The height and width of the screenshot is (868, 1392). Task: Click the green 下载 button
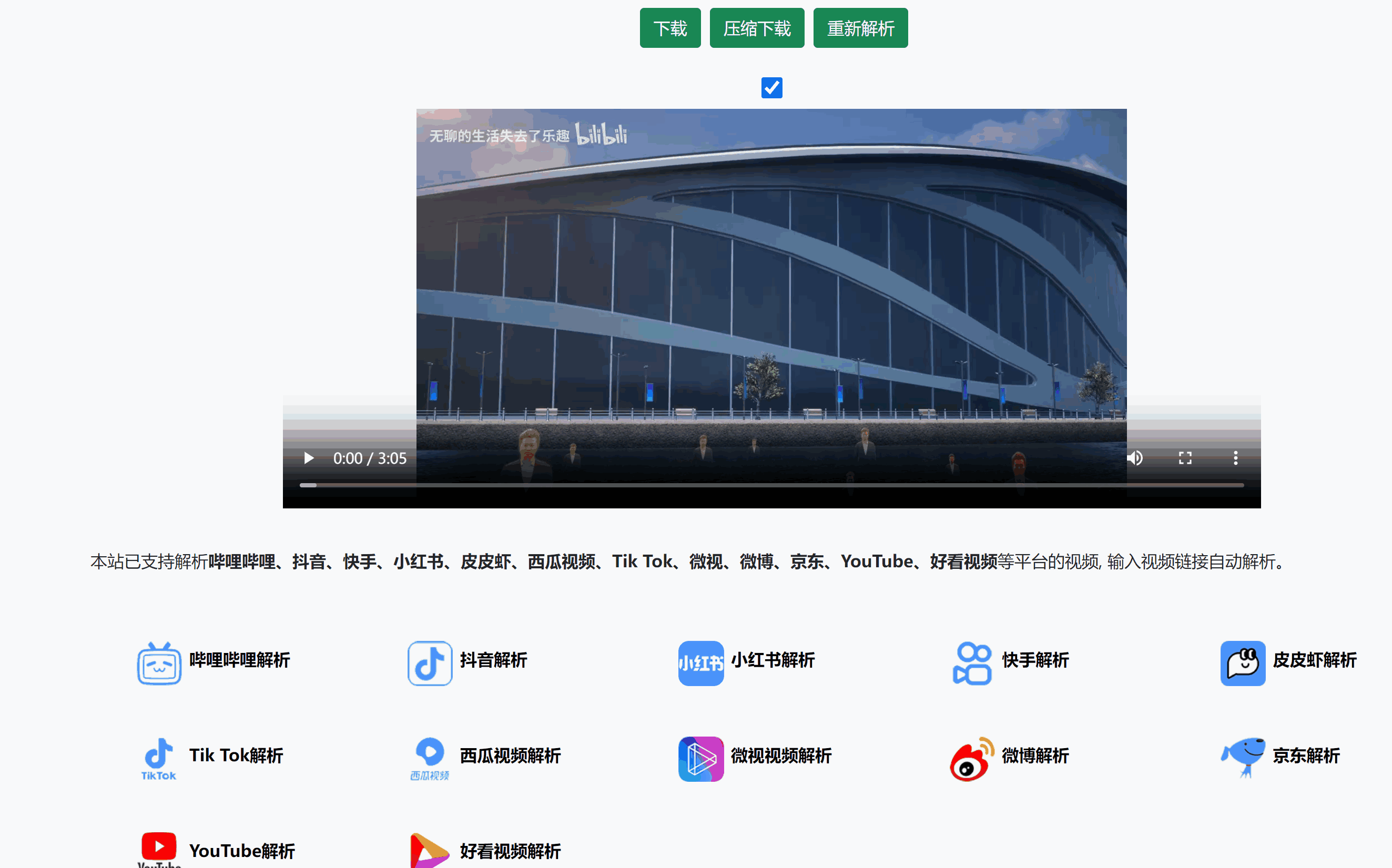670,28
